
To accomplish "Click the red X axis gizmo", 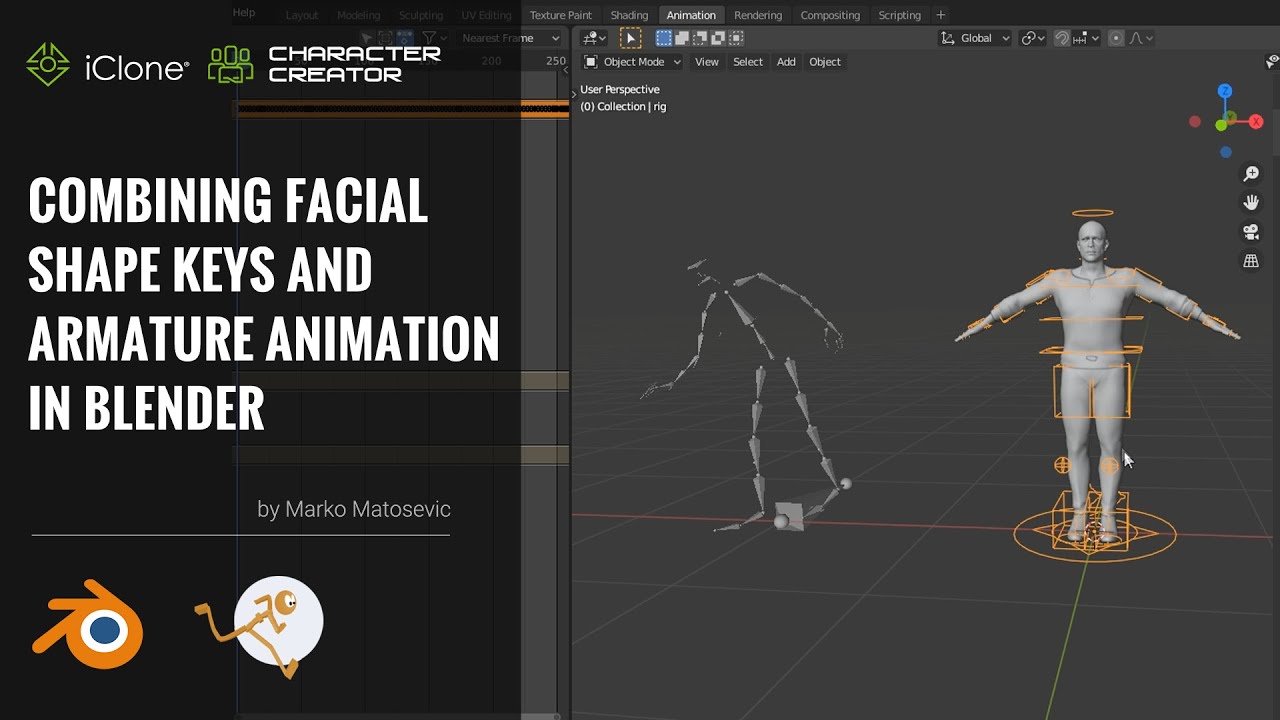I will (x=1256, y=121).
